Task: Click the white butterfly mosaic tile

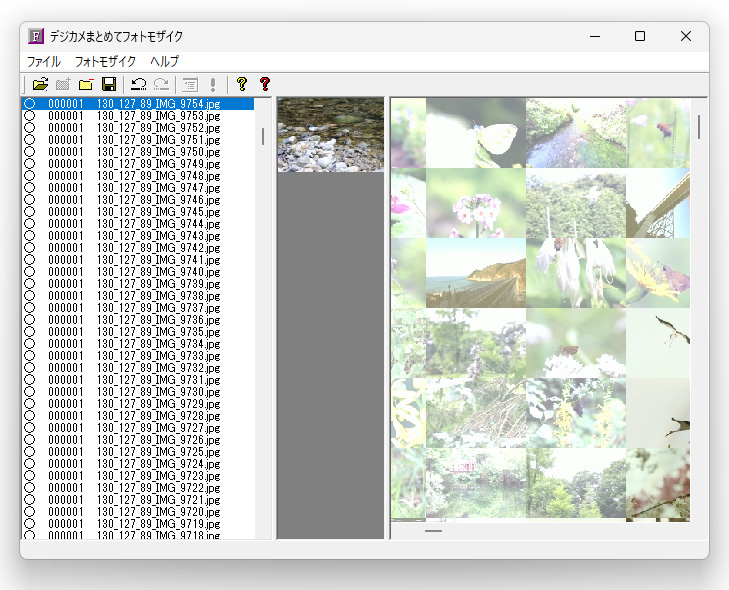Action: tap(476, 133)
